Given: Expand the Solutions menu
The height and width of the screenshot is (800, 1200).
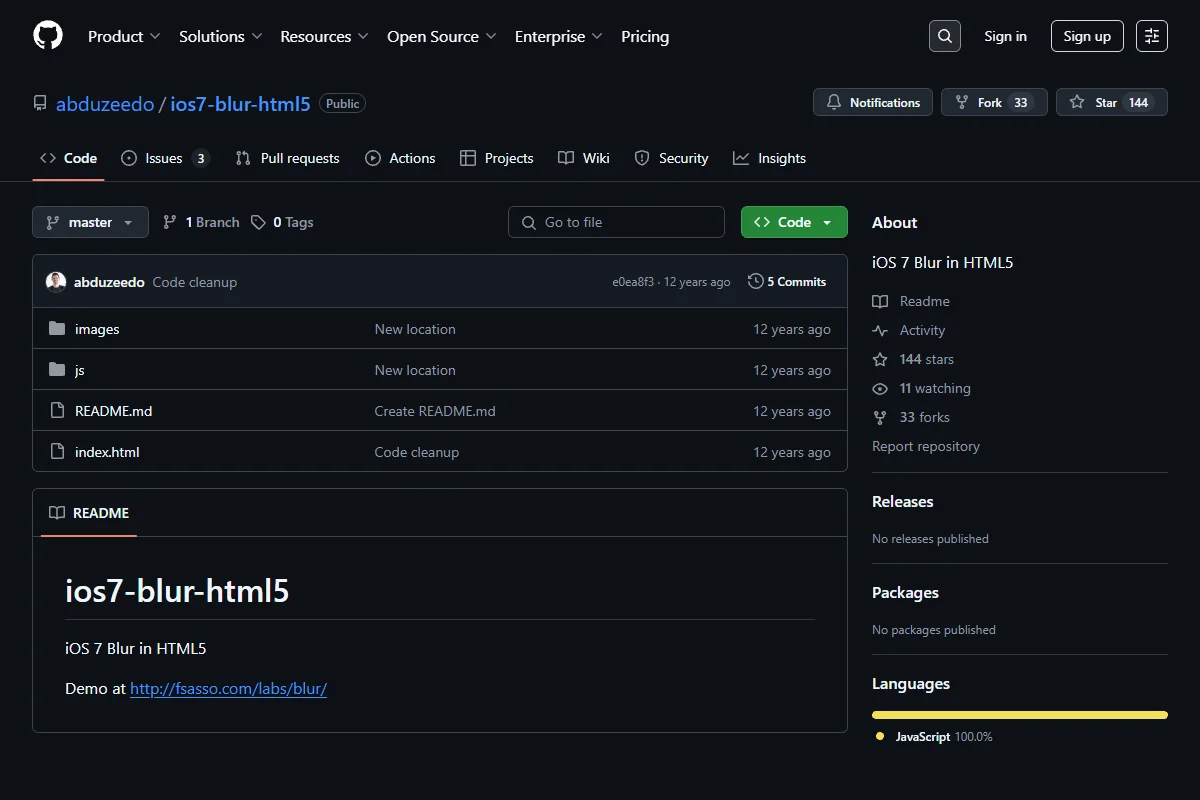Looking at the screenshot, I should coord(221,36).
